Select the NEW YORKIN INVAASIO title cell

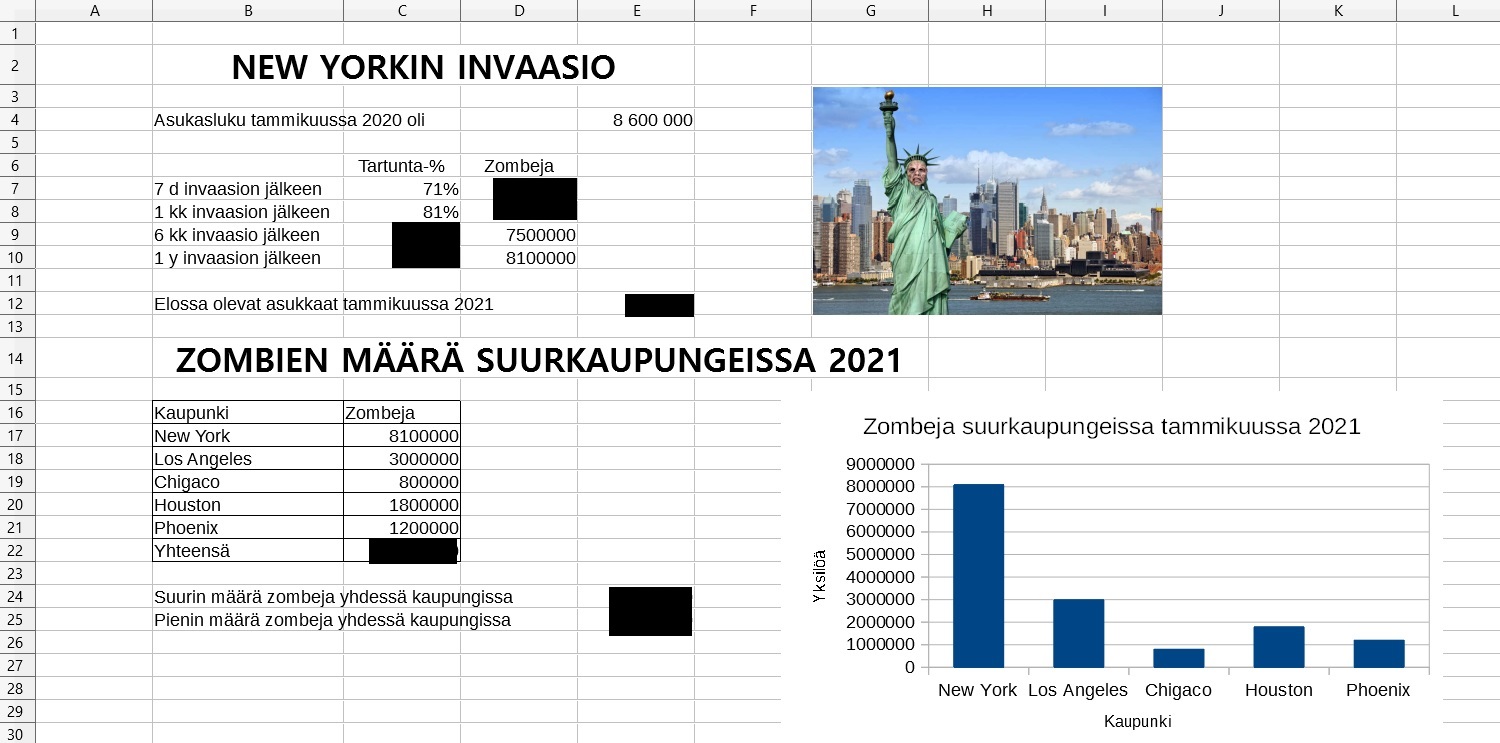click(x=423, y=67)
